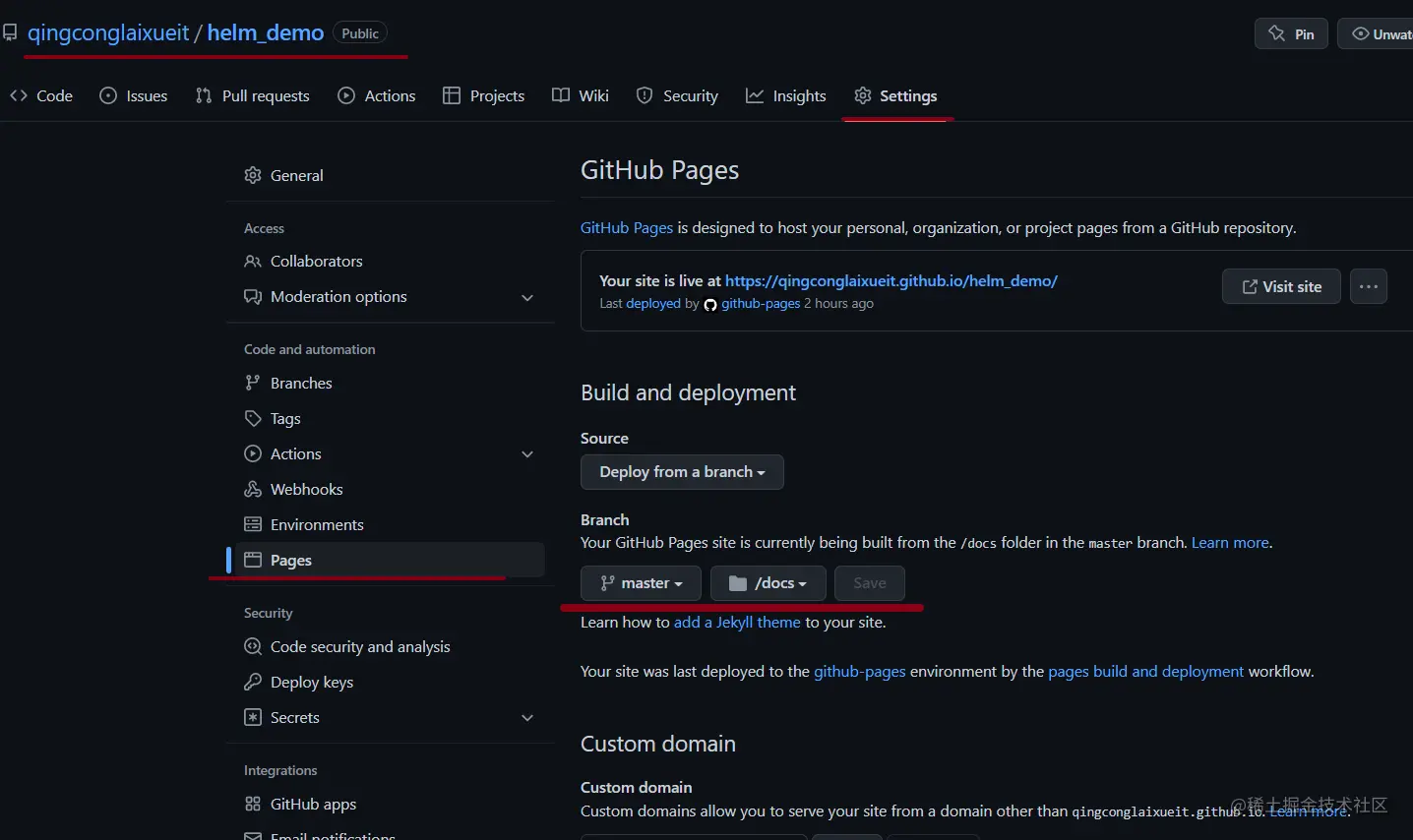Open the github-pages environment link
The height and width of the screenshot is (840, 1413).
click(860, 671)
